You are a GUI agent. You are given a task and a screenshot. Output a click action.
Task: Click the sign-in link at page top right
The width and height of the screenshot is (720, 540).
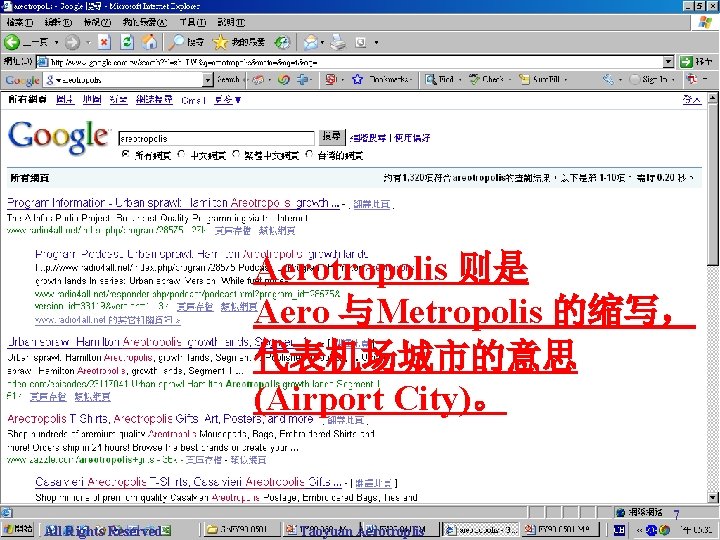[x=692, y=100]
